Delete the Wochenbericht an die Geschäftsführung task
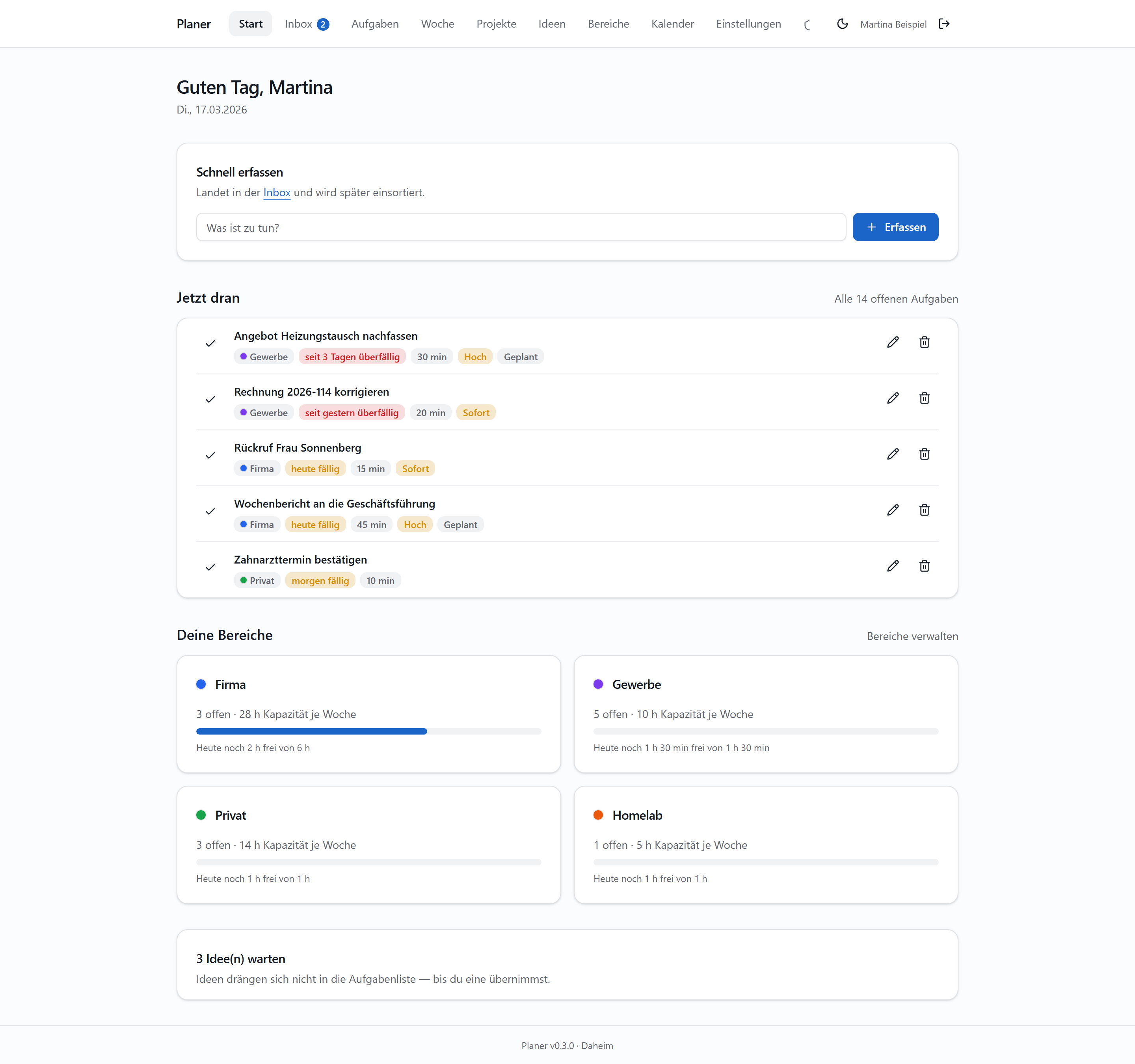The image size is (1135, 1064). 924,510
